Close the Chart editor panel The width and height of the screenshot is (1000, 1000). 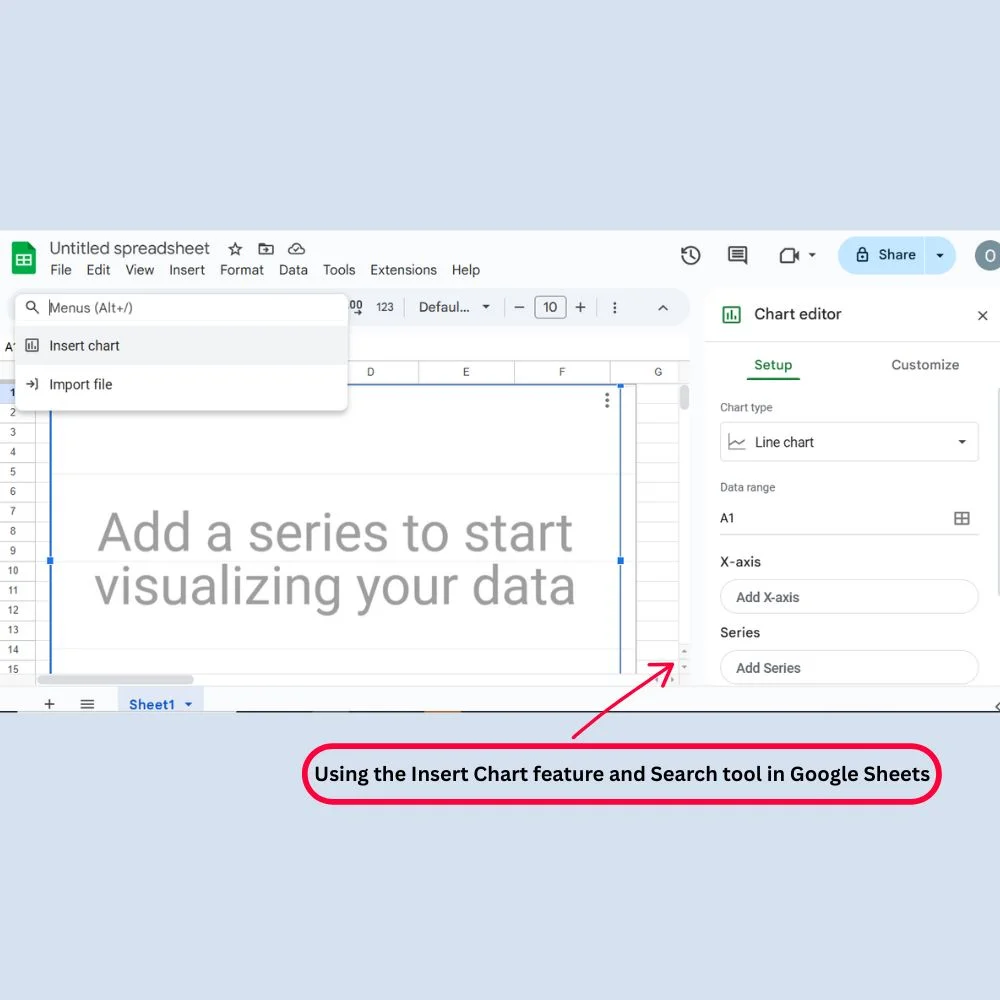[x=982, y=315]
